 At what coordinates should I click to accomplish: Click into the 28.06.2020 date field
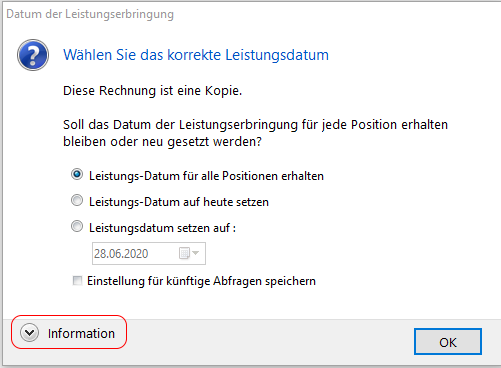pyautogui.click(x=149, y=254)
